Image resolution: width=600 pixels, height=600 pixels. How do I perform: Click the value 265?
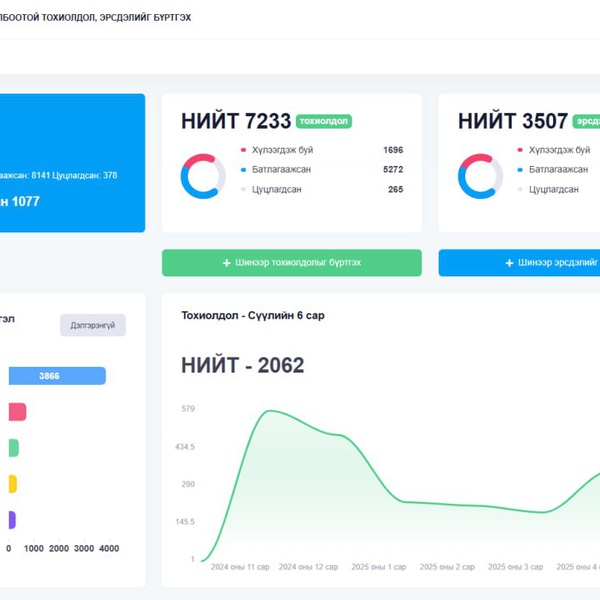pos(396,189)
